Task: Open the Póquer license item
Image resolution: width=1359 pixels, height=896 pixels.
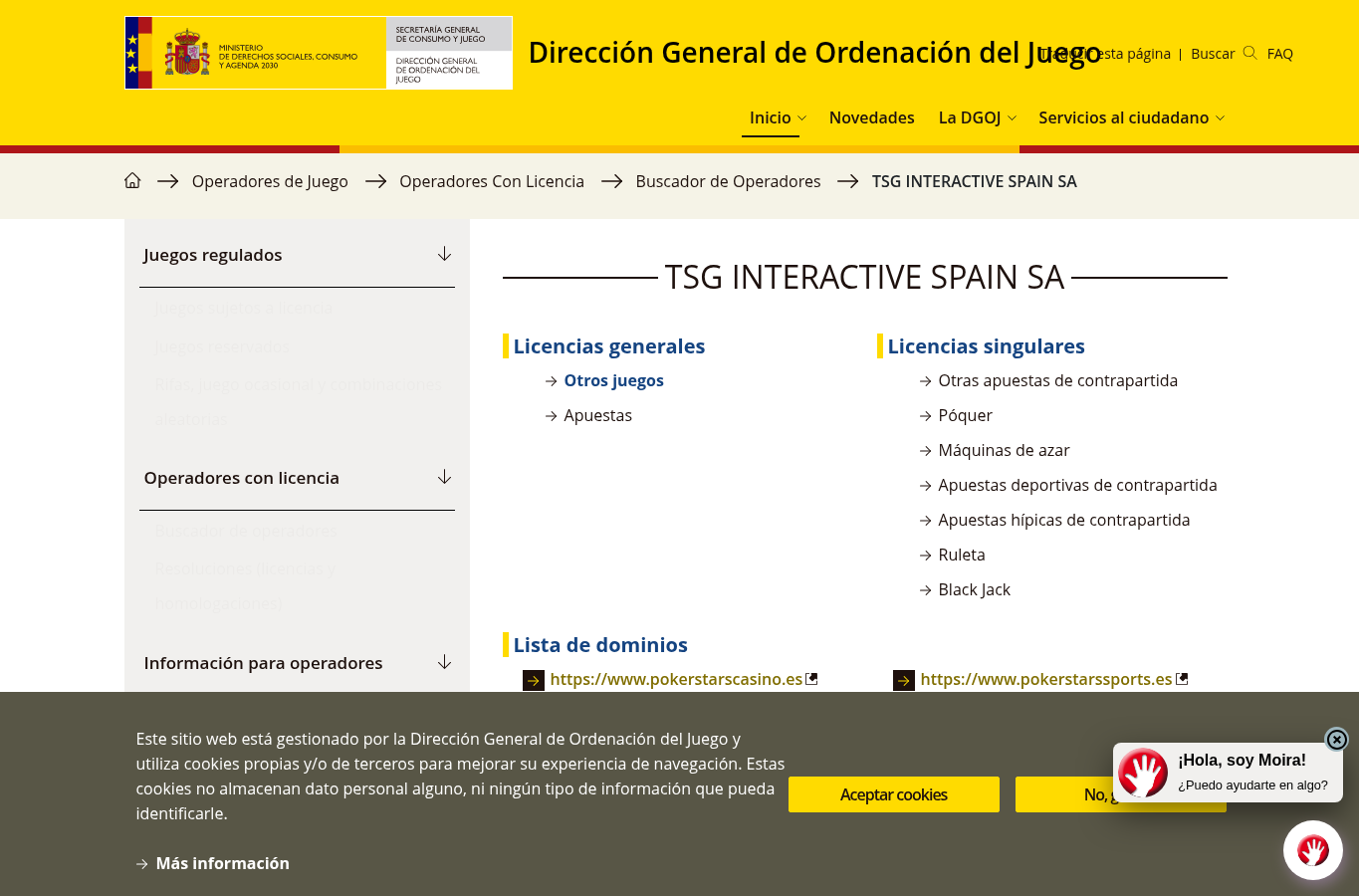Action: click(x=965, y=415)
